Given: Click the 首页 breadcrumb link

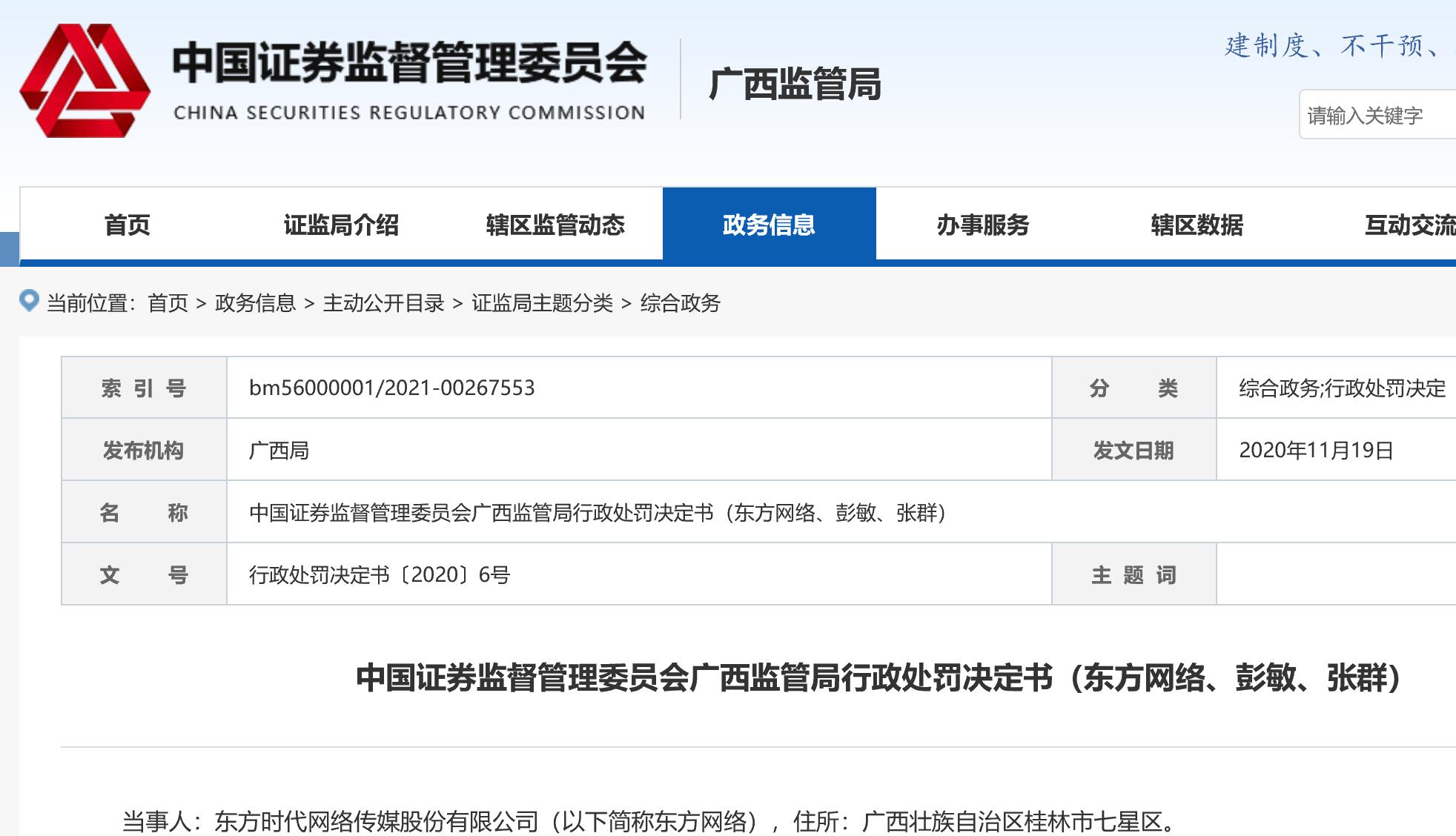Looking at the screenshot, I should point(168,303).
